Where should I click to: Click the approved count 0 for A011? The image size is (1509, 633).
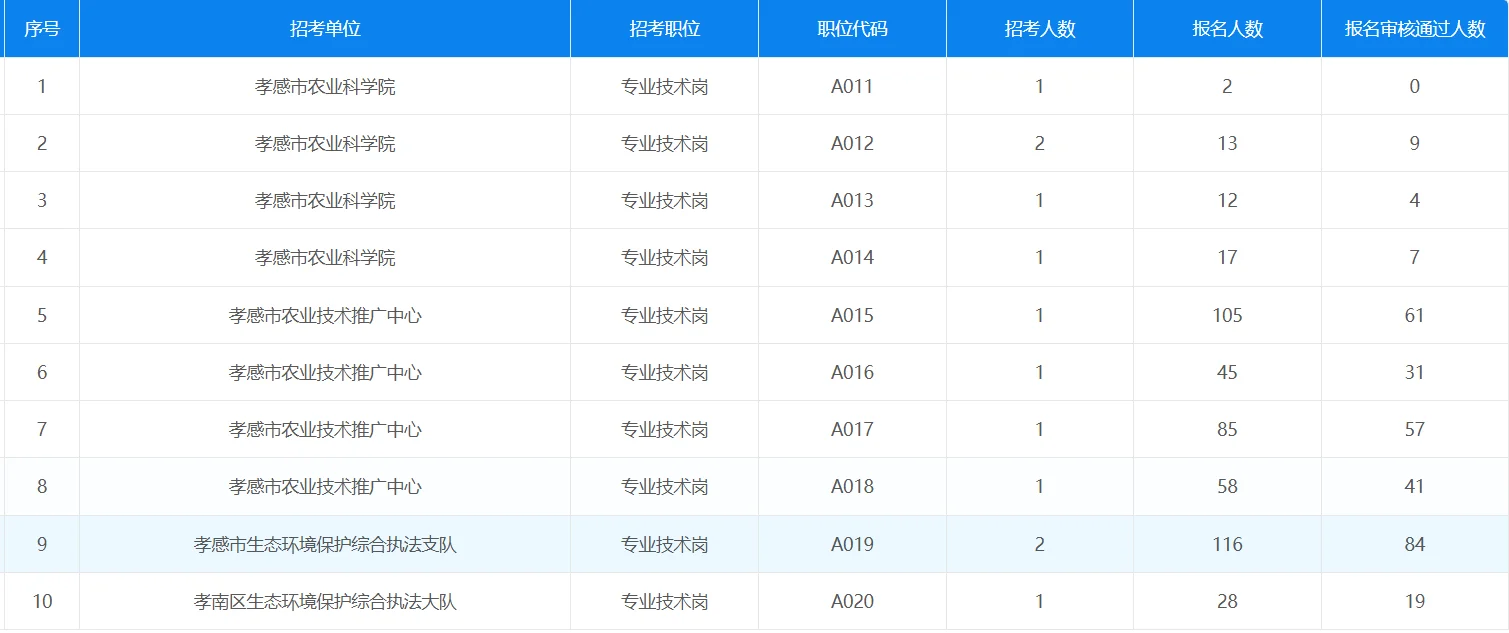1413,86
